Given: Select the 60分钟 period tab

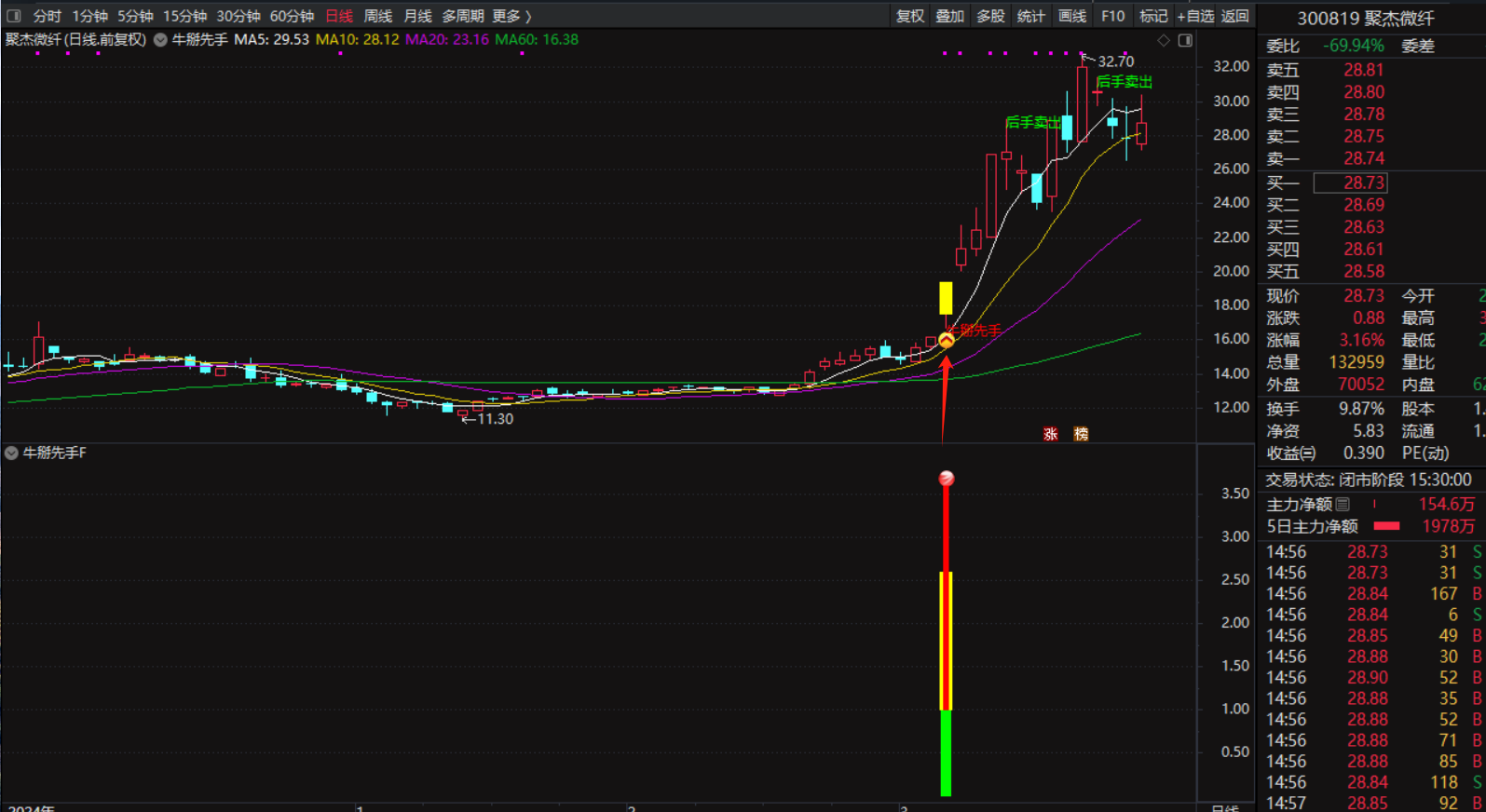Looking at the screenshot, I should [292, 16].
